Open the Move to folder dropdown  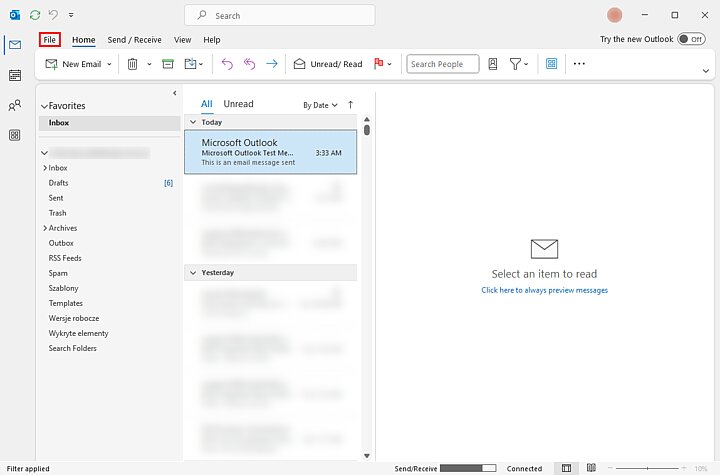[194, 64]
